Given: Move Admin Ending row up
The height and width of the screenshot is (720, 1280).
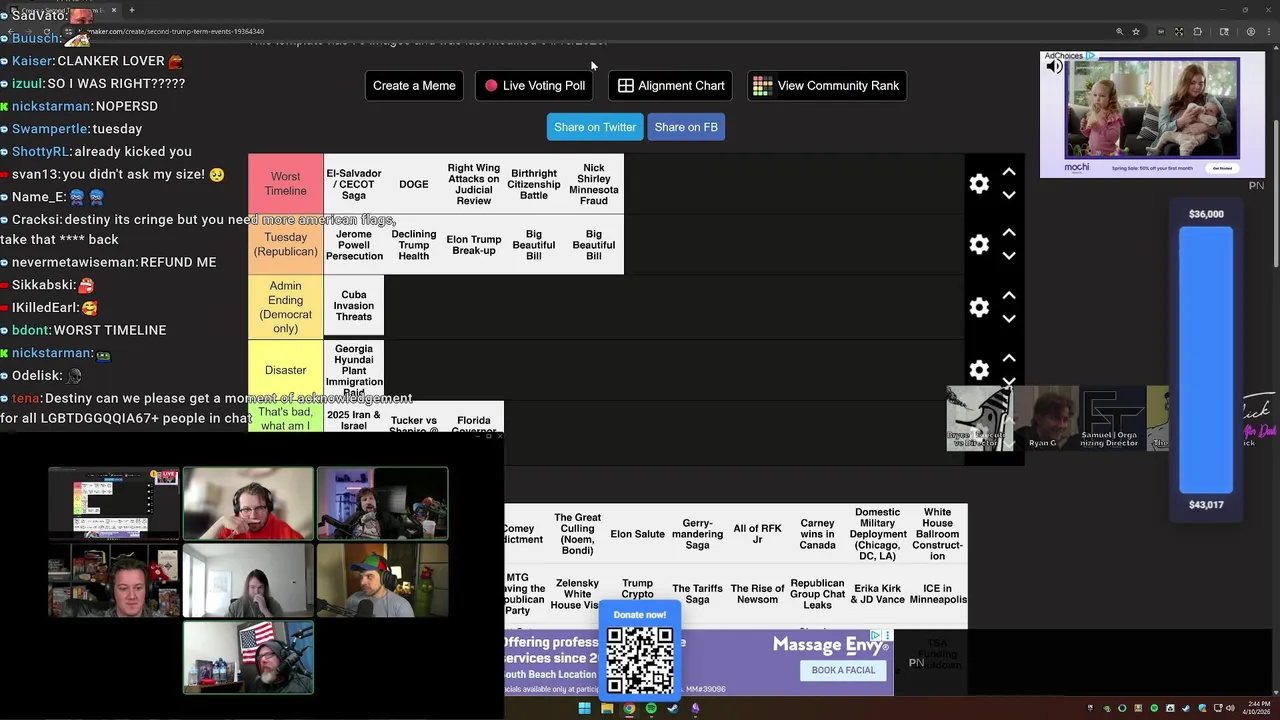Looking at the screenshot, I should pyautogui.click(x=1009, y=295).
